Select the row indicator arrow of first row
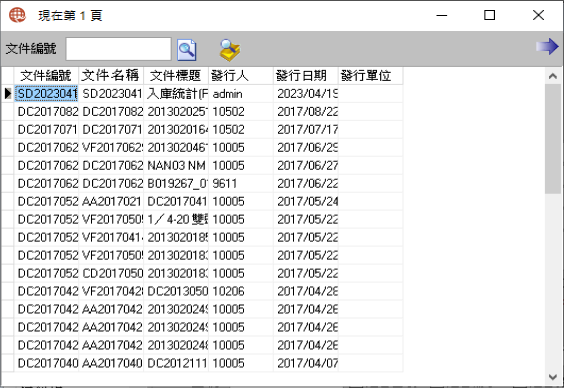The image size is (564, 388). click(8, 93)
